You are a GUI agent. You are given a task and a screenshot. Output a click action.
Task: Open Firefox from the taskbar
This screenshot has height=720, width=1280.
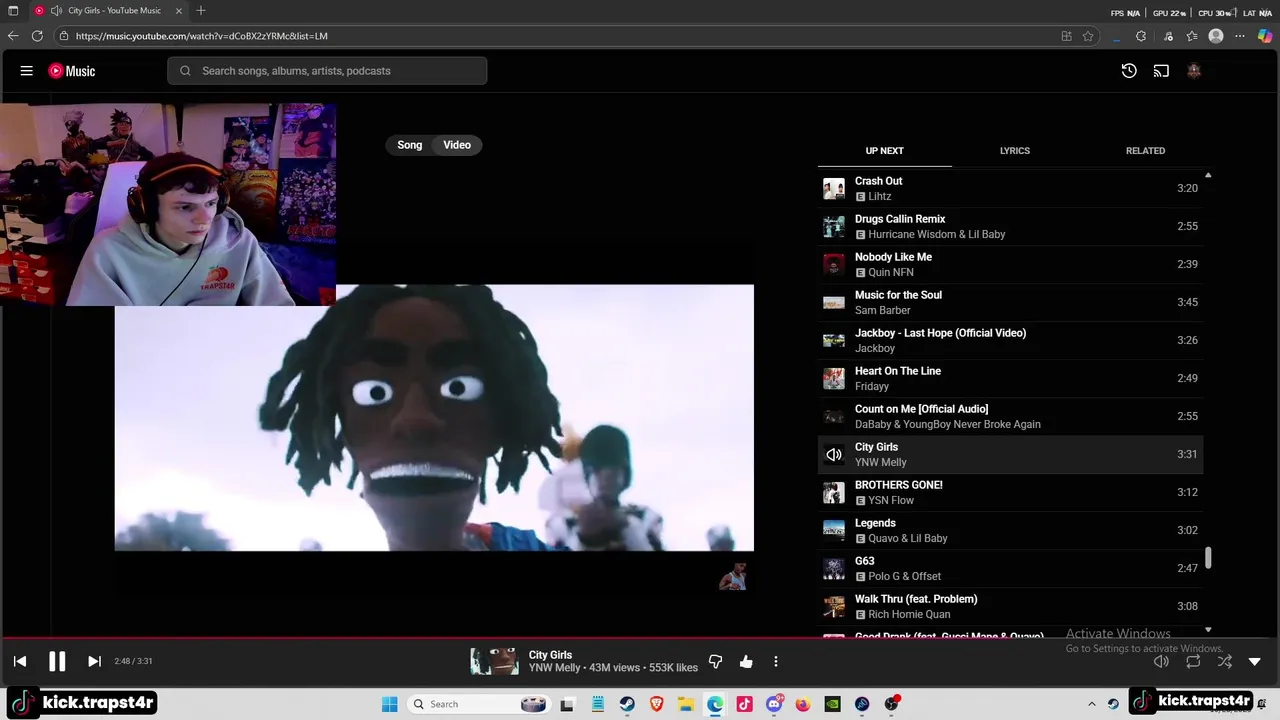[x=803, y=704]
